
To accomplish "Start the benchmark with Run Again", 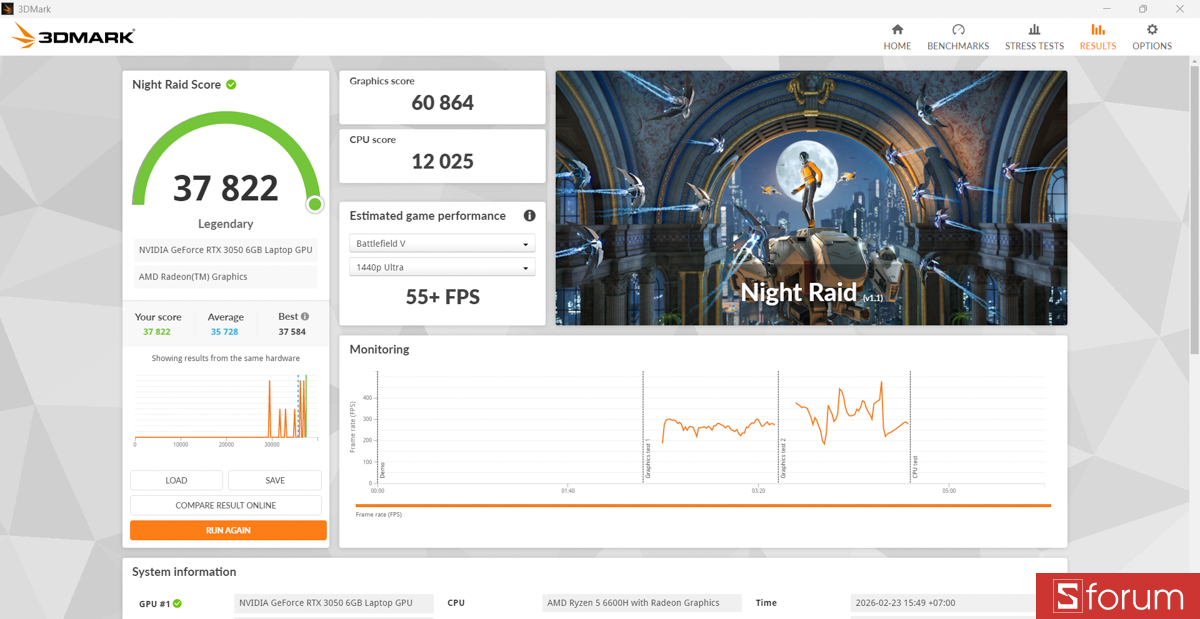I will pyautogui.click(x=228, y=530).
